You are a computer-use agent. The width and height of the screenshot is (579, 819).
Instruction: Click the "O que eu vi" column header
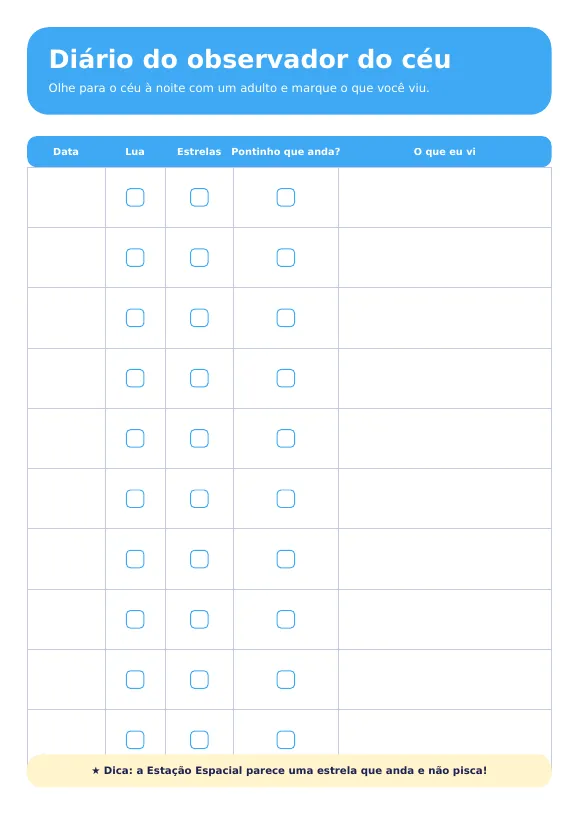(x=444, y=151)
